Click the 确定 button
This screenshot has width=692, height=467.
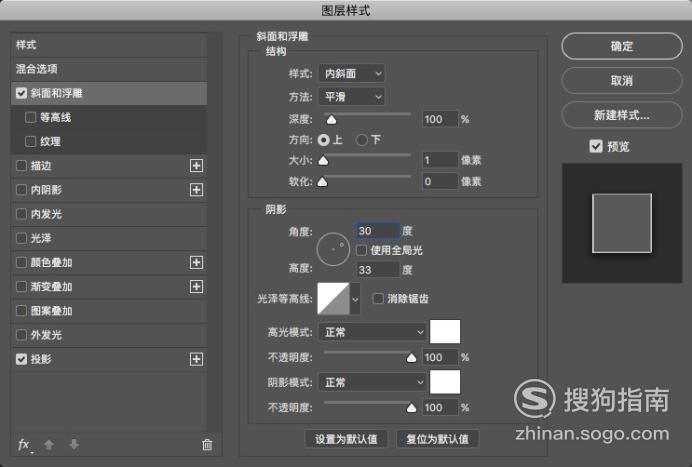[622, 46]
